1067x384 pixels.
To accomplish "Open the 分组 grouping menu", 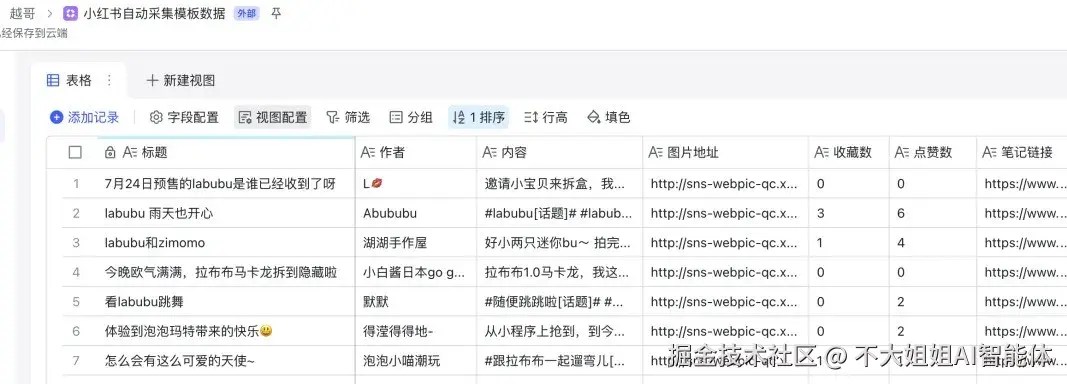I will [411, 117].
